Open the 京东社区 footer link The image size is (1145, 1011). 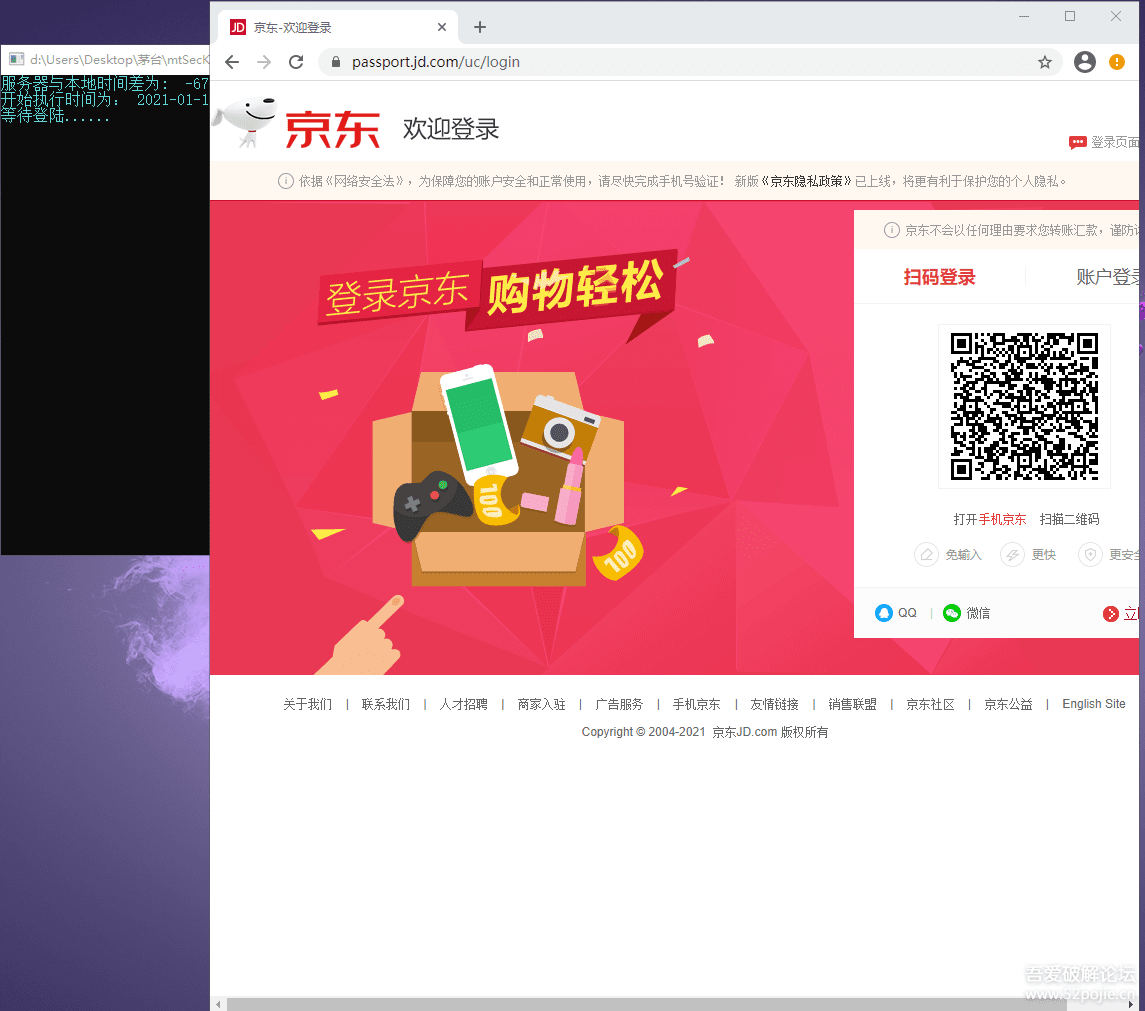click(930, 704)
